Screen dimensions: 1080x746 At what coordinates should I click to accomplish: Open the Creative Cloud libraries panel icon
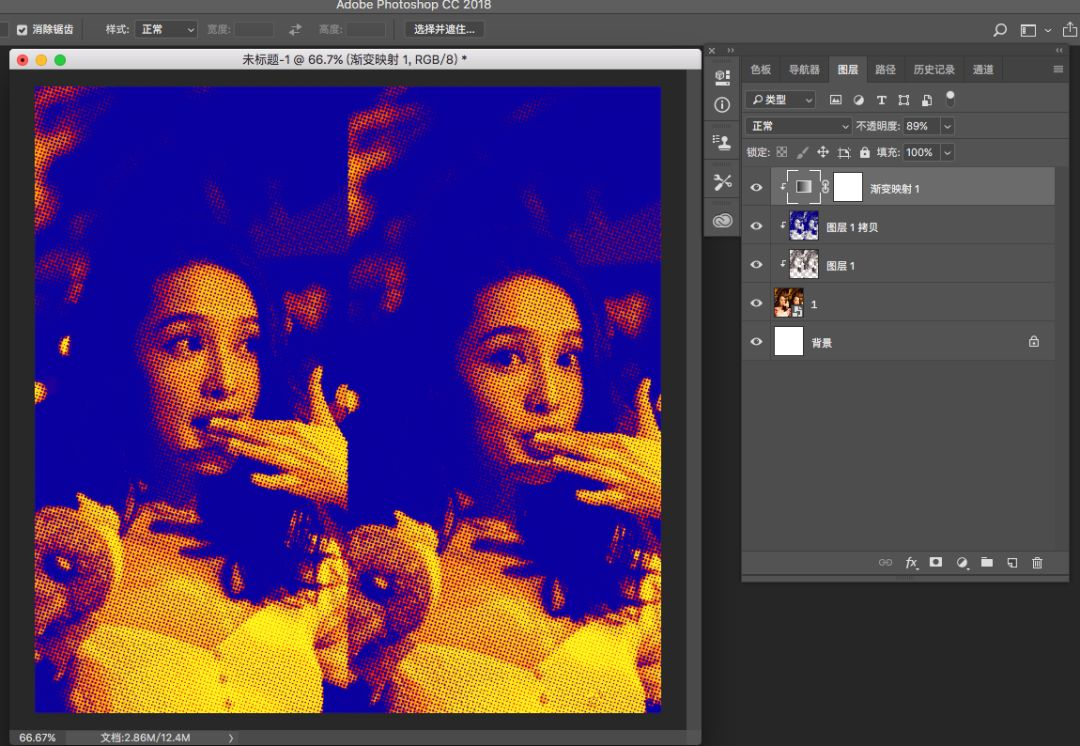point(722,221)
